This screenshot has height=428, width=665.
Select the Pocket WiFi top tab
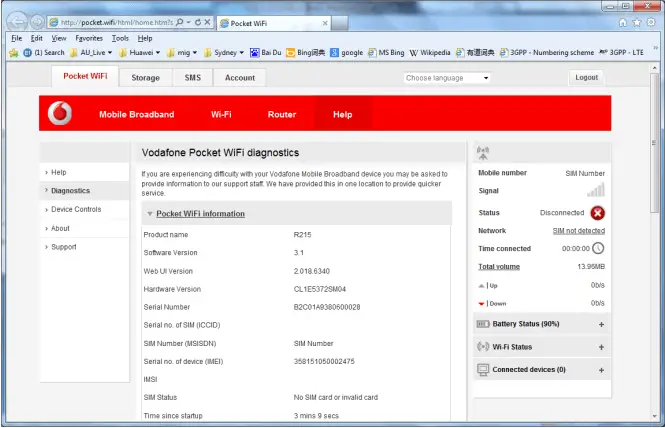click(85, 76)
